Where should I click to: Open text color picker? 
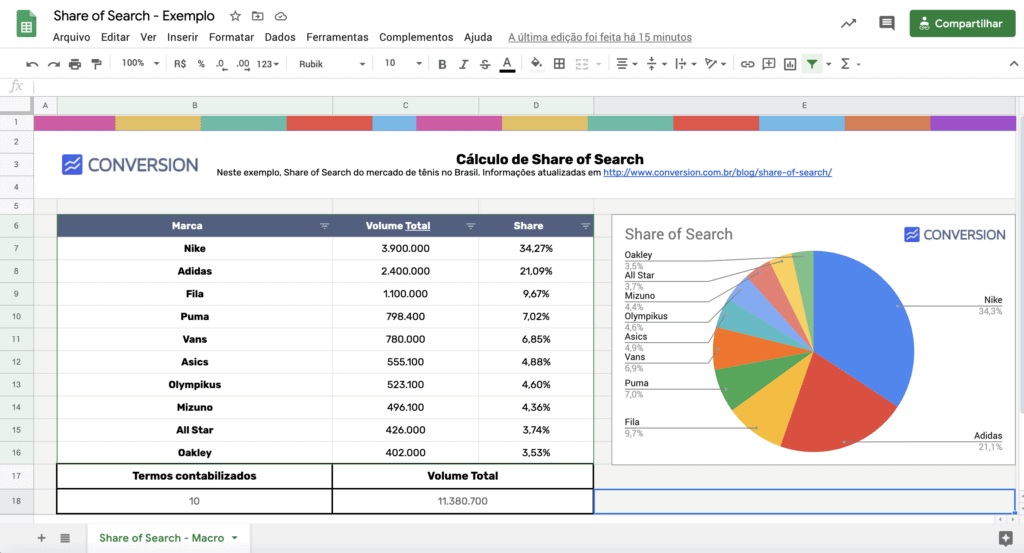507,64
